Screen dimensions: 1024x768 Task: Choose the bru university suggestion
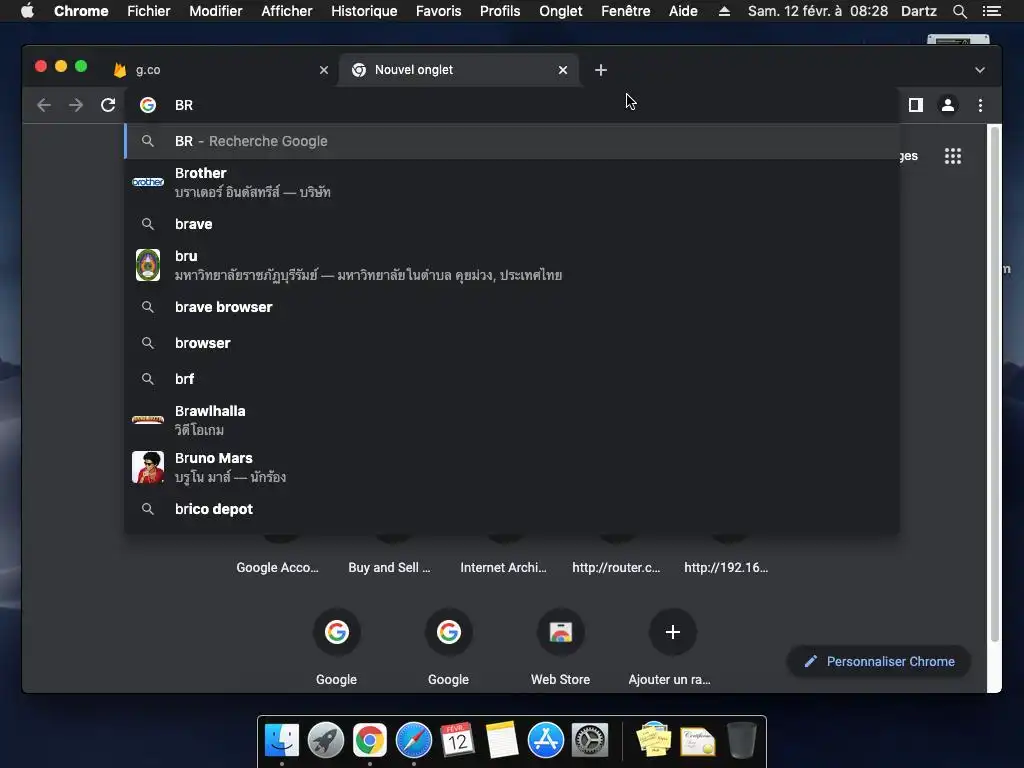[512, 265]
